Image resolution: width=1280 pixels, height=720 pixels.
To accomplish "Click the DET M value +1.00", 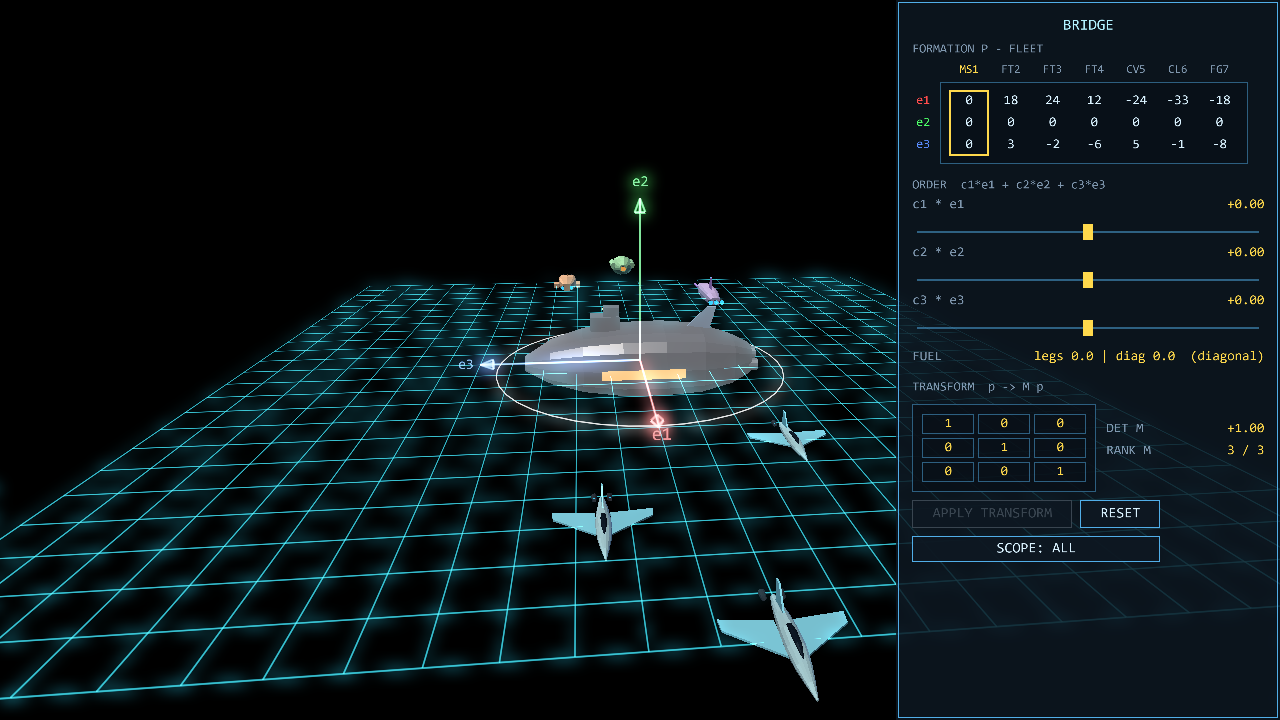I will [1246, 428].
